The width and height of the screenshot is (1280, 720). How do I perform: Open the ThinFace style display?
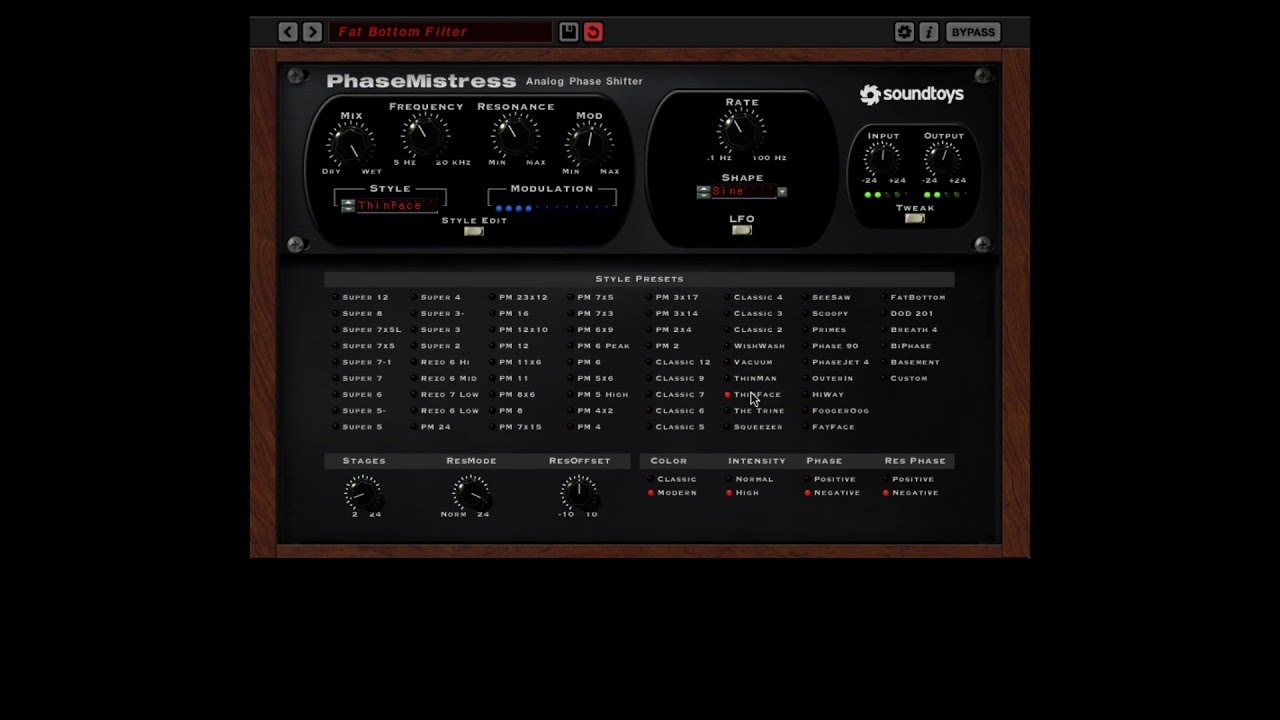[397, 206]
